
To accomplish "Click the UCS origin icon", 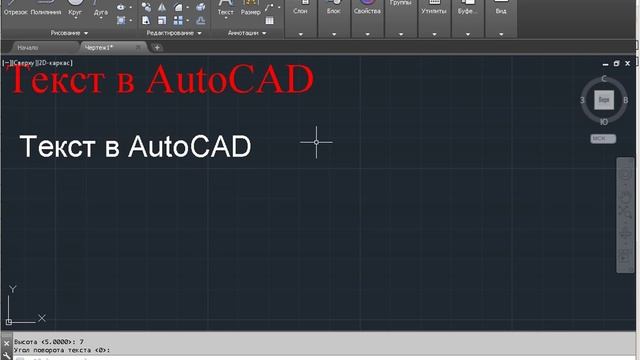I will click(x=9, y=322).
